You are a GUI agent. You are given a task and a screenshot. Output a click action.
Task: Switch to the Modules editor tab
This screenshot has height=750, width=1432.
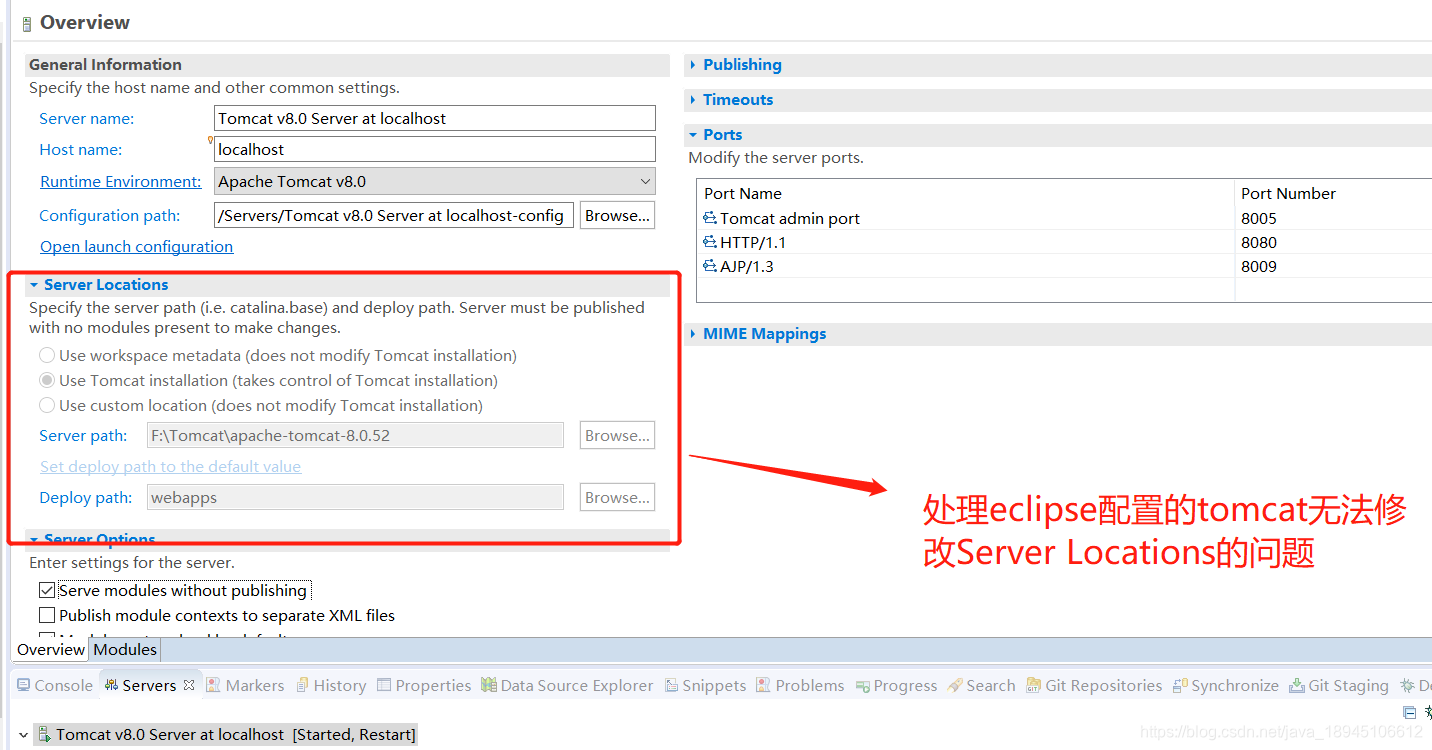coord(125,649)
